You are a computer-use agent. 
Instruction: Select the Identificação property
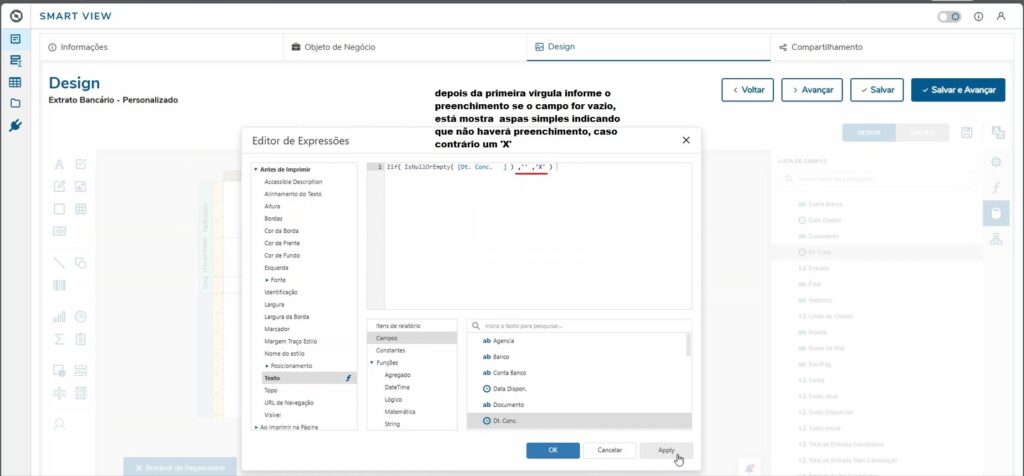281,292
